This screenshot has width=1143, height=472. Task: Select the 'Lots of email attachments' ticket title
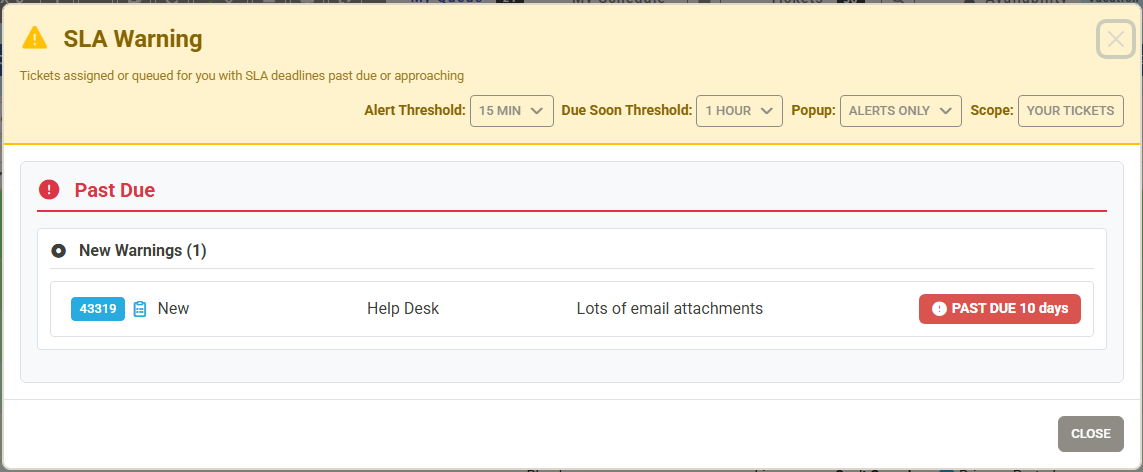(x=669, y=309)
